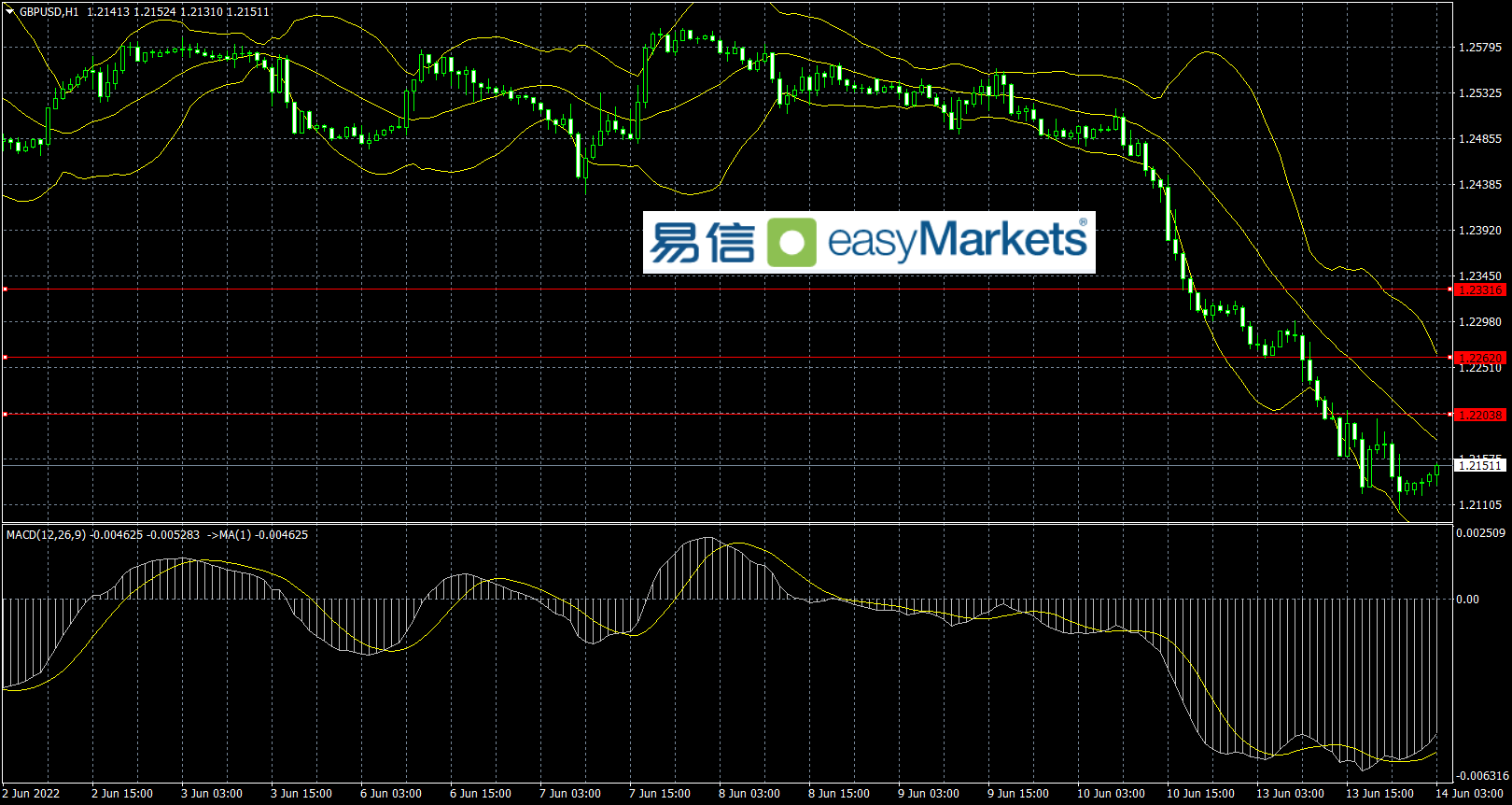The image size is (1512, 805).
Task: Click the 1.22980 price axis label
Action: click(x=1480, y=322)
